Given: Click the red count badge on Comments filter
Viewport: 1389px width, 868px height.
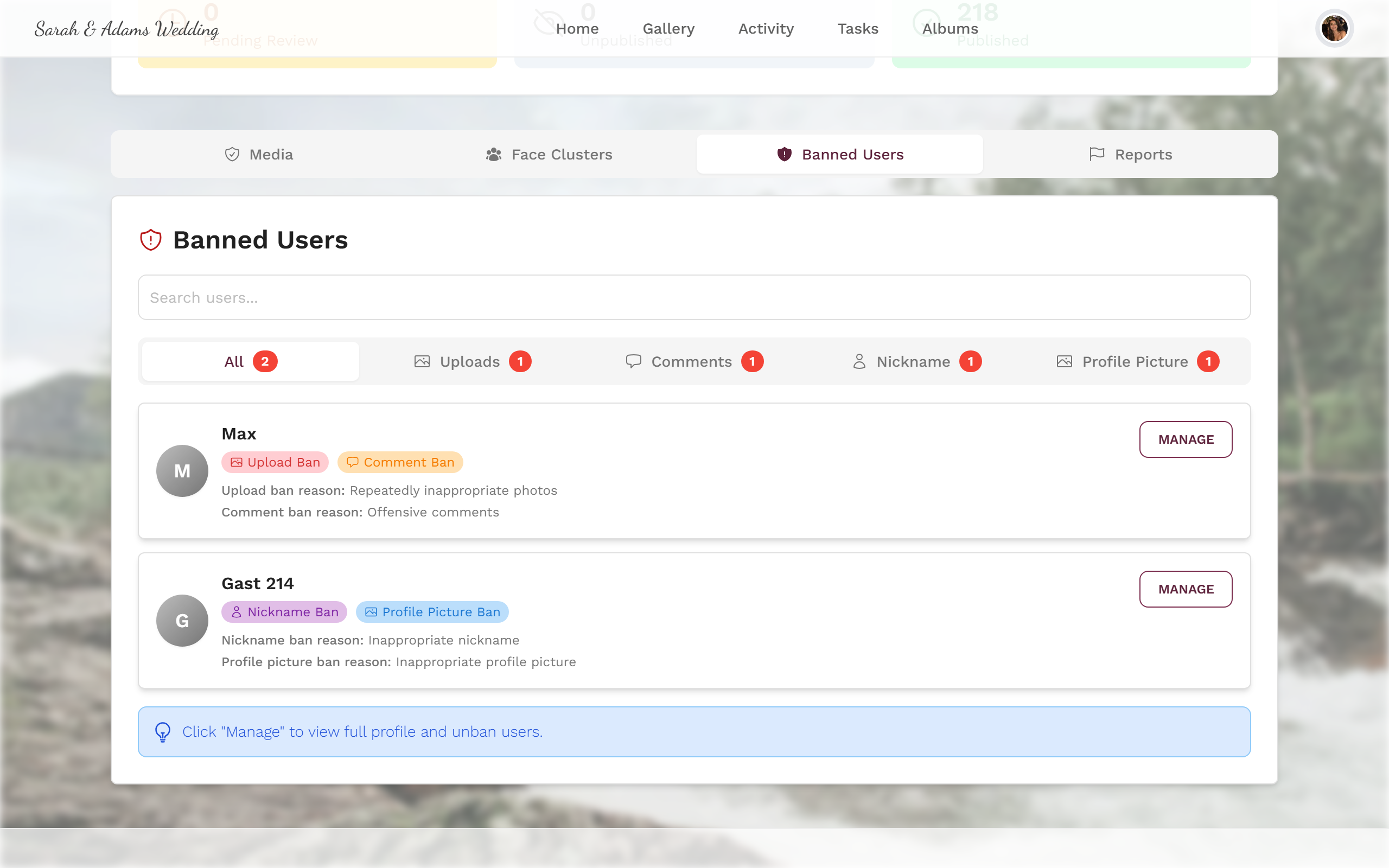Looking at the screenshot, I should point(752,362).
